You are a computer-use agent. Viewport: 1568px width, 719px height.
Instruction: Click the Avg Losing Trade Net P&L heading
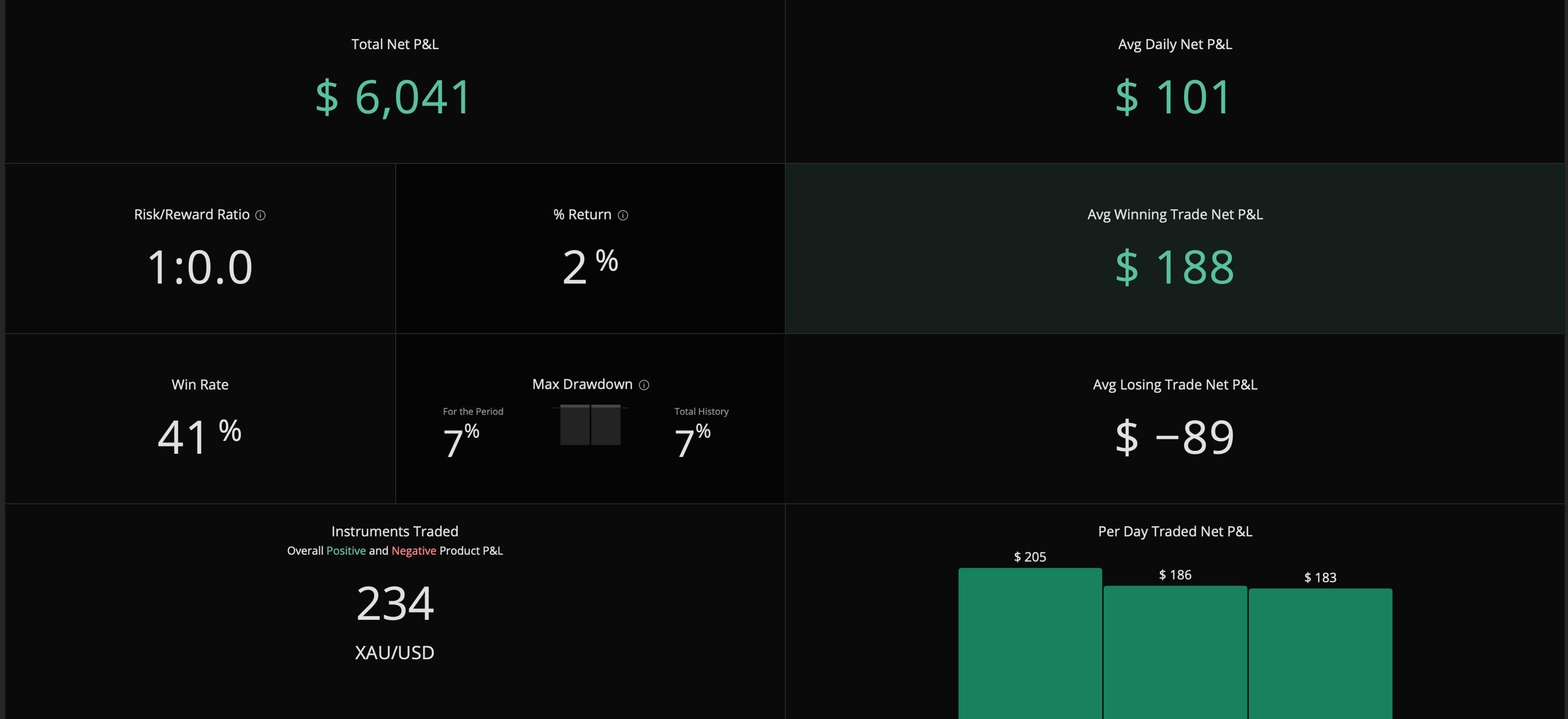[1175, 385]
